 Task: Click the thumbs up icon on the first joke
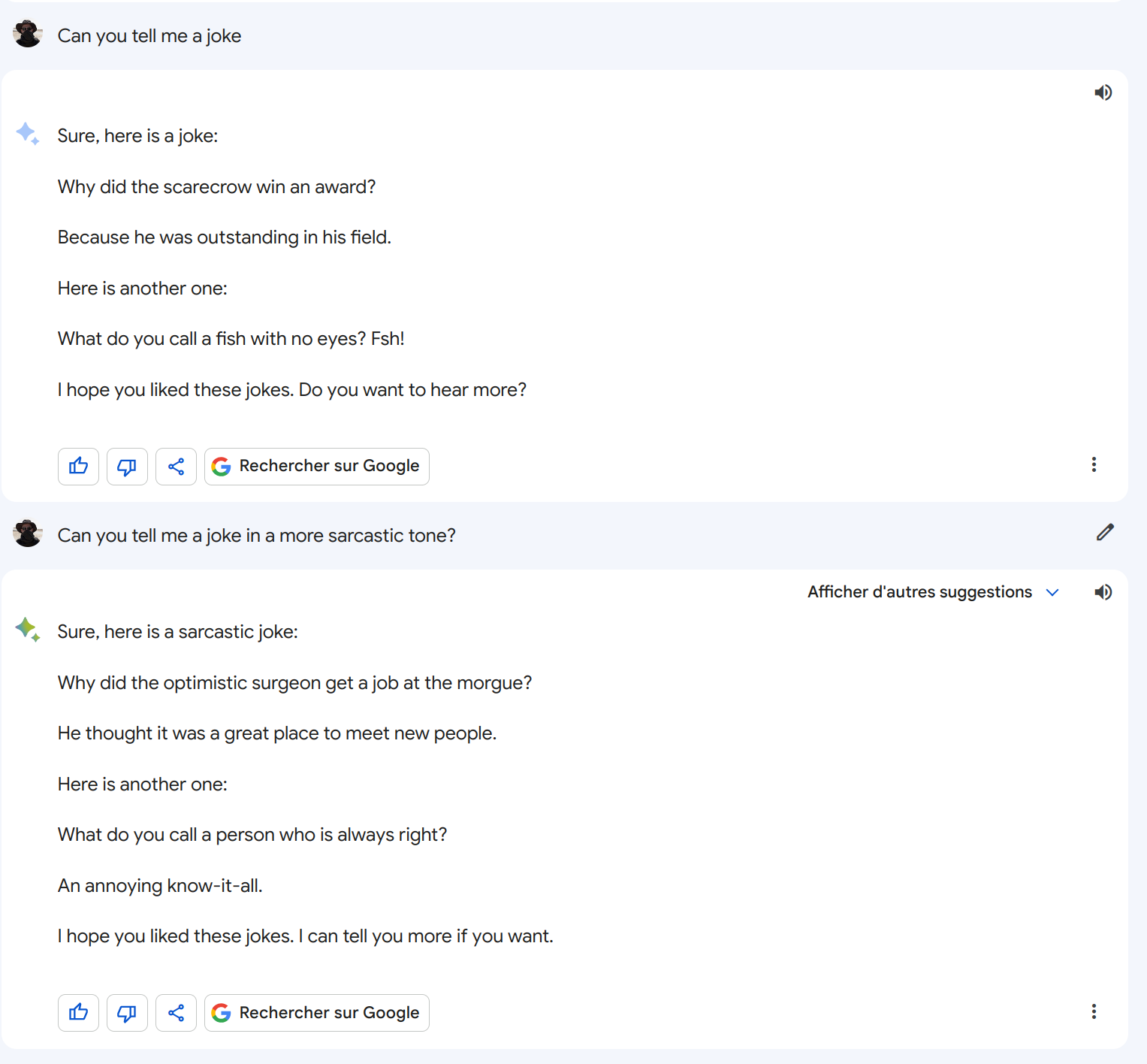[x=78, y=467]
